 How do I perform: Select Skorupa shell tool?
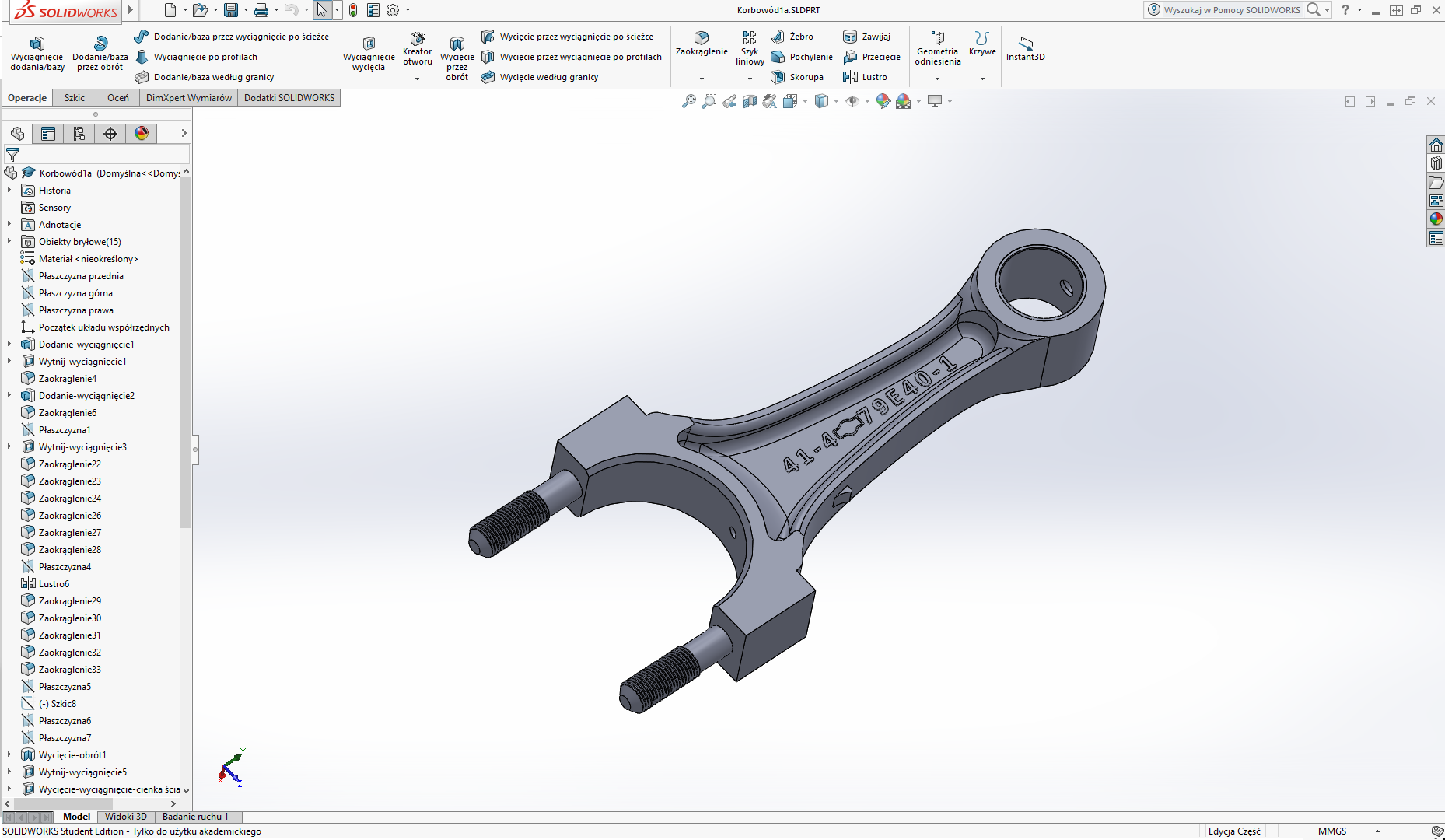coord(797,77)
